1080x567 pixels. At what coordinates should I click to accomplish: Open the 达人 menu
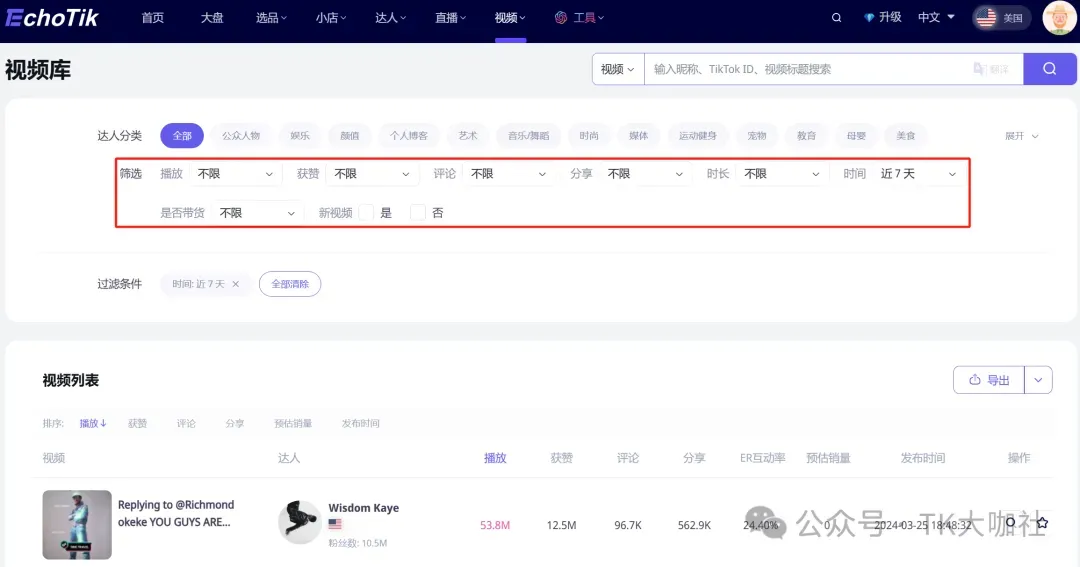pyautogui.click(x=390, y=18)
